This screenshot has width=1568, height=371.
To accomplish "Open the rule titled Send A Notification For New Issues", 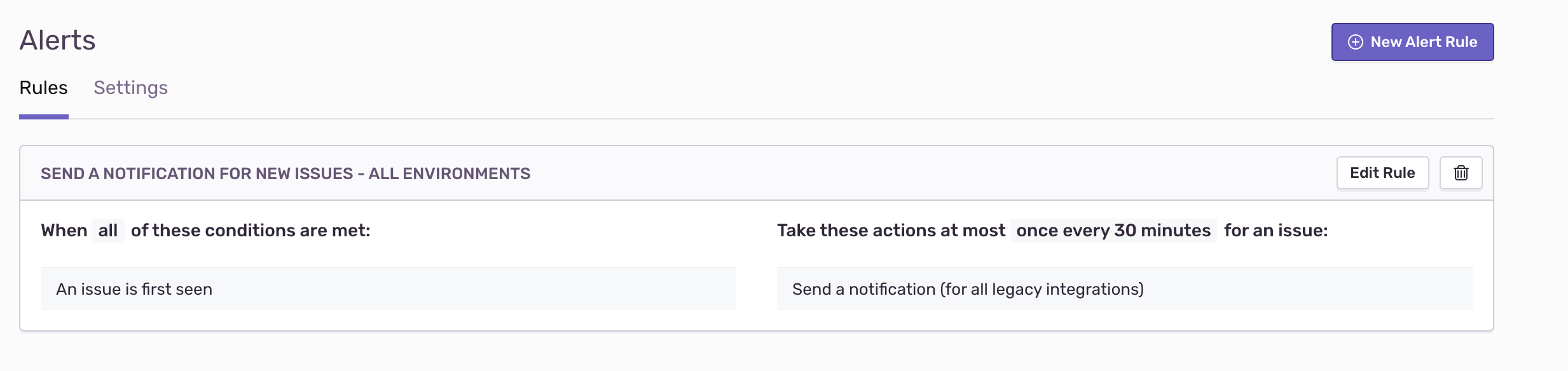I will [285, 173].
